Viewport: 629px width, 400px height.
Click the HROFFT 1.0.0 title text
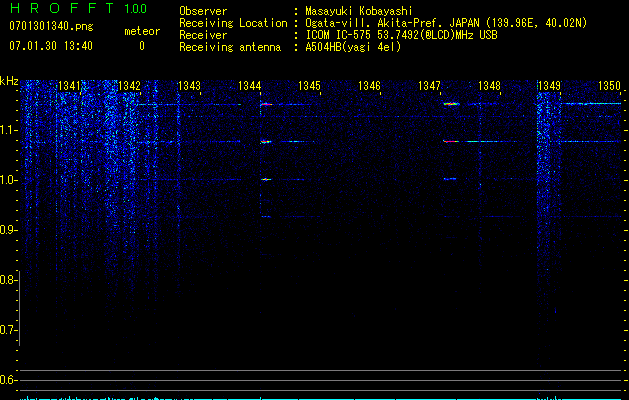78,8
